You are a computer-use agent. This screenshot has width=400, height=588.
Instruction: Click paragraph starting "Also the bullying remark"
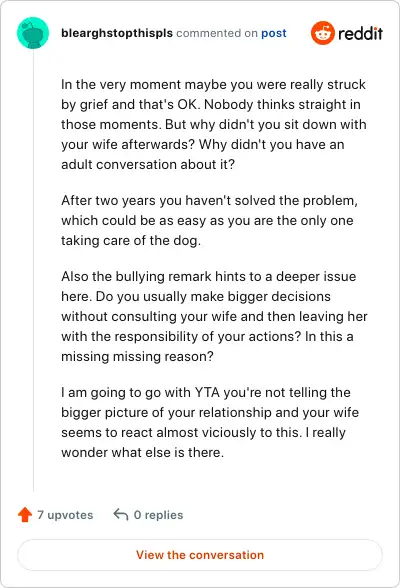pyautogui.click(x=214, y=316)
